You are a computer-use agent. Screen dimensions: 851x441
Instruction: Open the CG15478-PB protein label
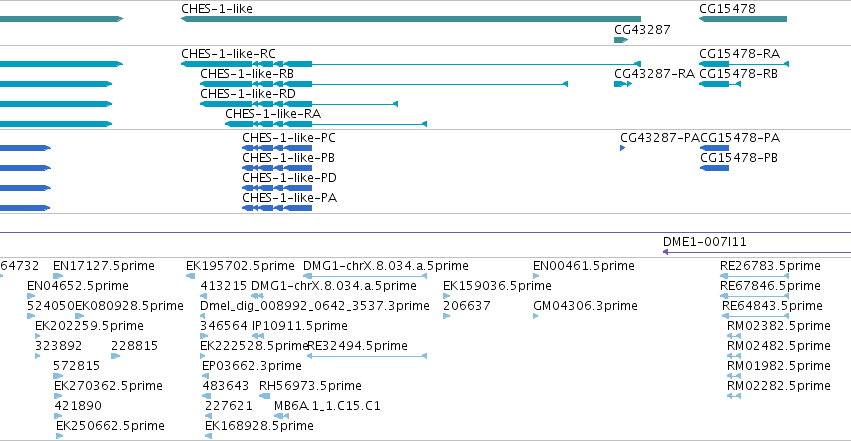pos(739,158)
